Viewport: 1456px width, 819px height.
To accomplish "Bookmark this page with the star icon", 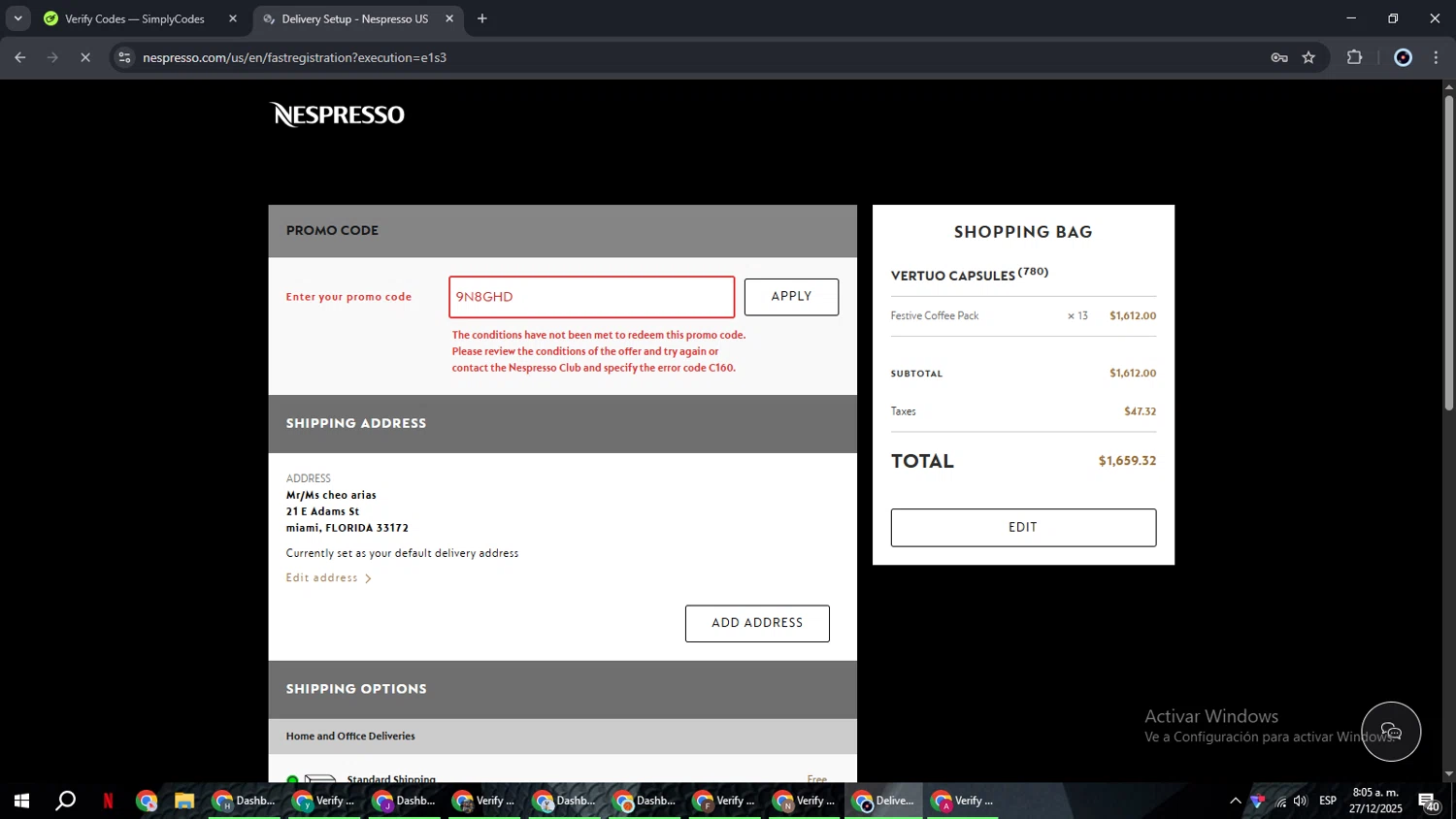I will [1308, 57].
